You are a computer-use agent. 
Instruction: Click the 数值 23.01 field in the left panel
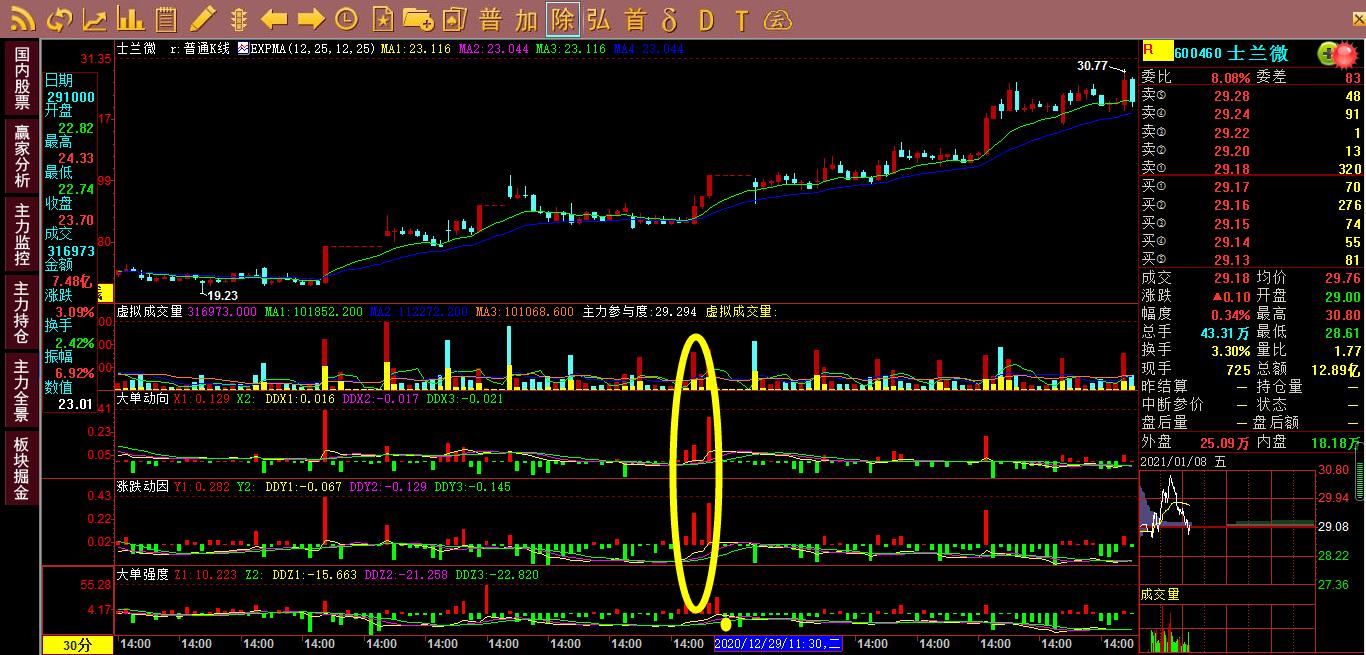click(75, 405)
